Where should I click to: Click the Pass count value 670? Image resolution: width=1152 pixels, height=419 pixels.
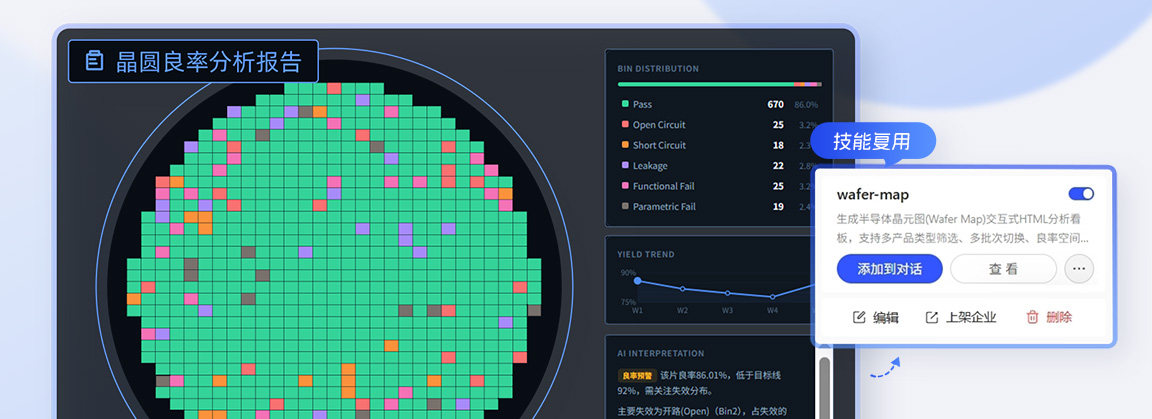pyautogui.click(x=775, y=104)
